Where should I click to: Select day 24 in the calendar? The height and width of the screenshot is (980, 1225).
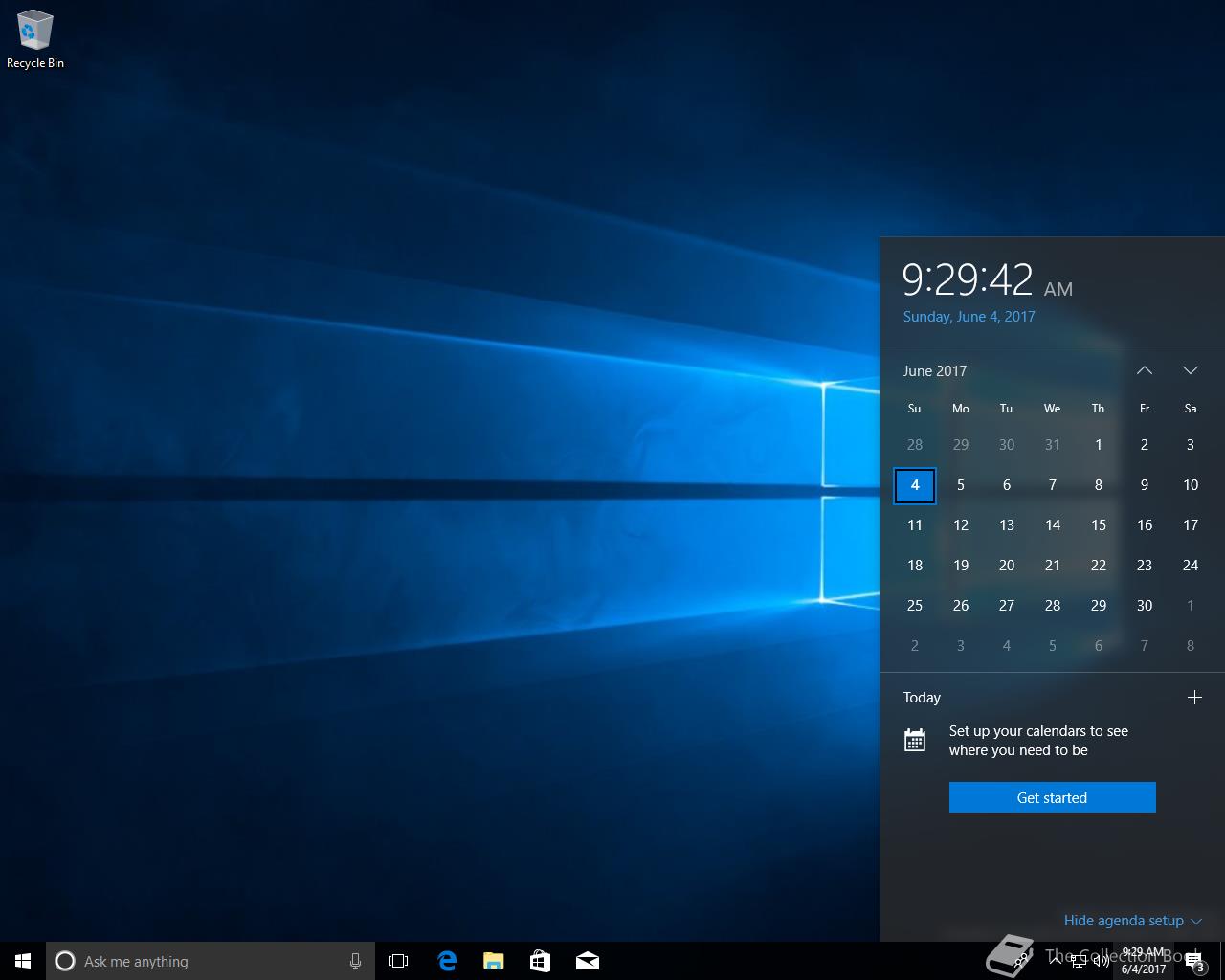click(x=1191, y=566)
